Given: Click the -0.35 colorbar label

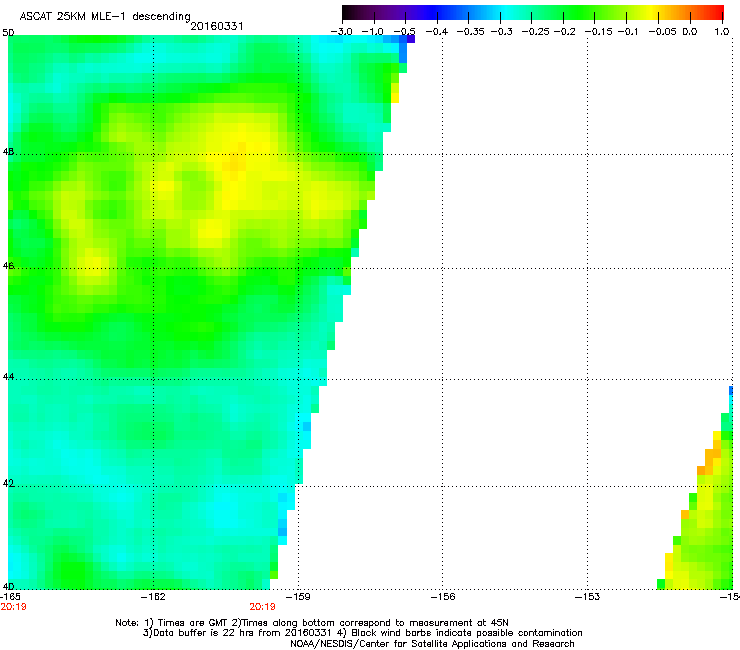Looking at the screenshot, I should pos(471,32).
